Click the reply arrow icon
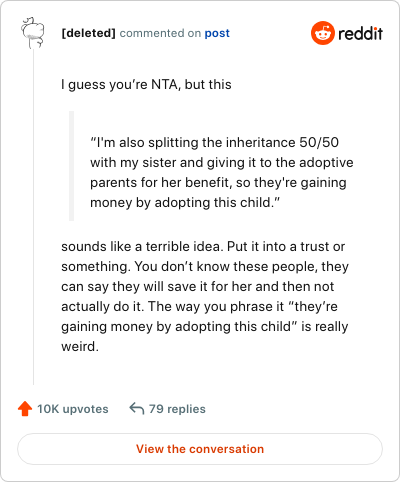Screen dimensions: 400x482 pos(137,408)
